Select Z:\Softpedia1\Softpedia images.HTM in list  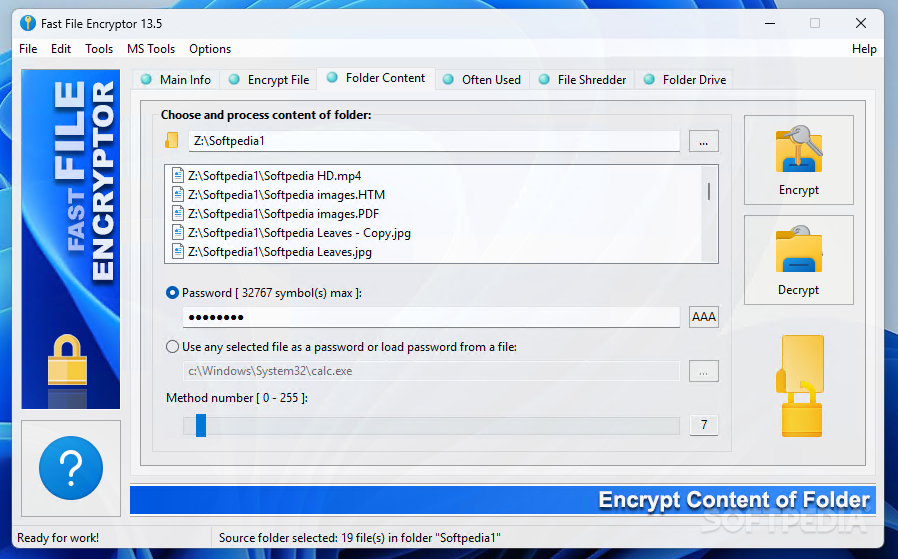click(x=286, y=194)
